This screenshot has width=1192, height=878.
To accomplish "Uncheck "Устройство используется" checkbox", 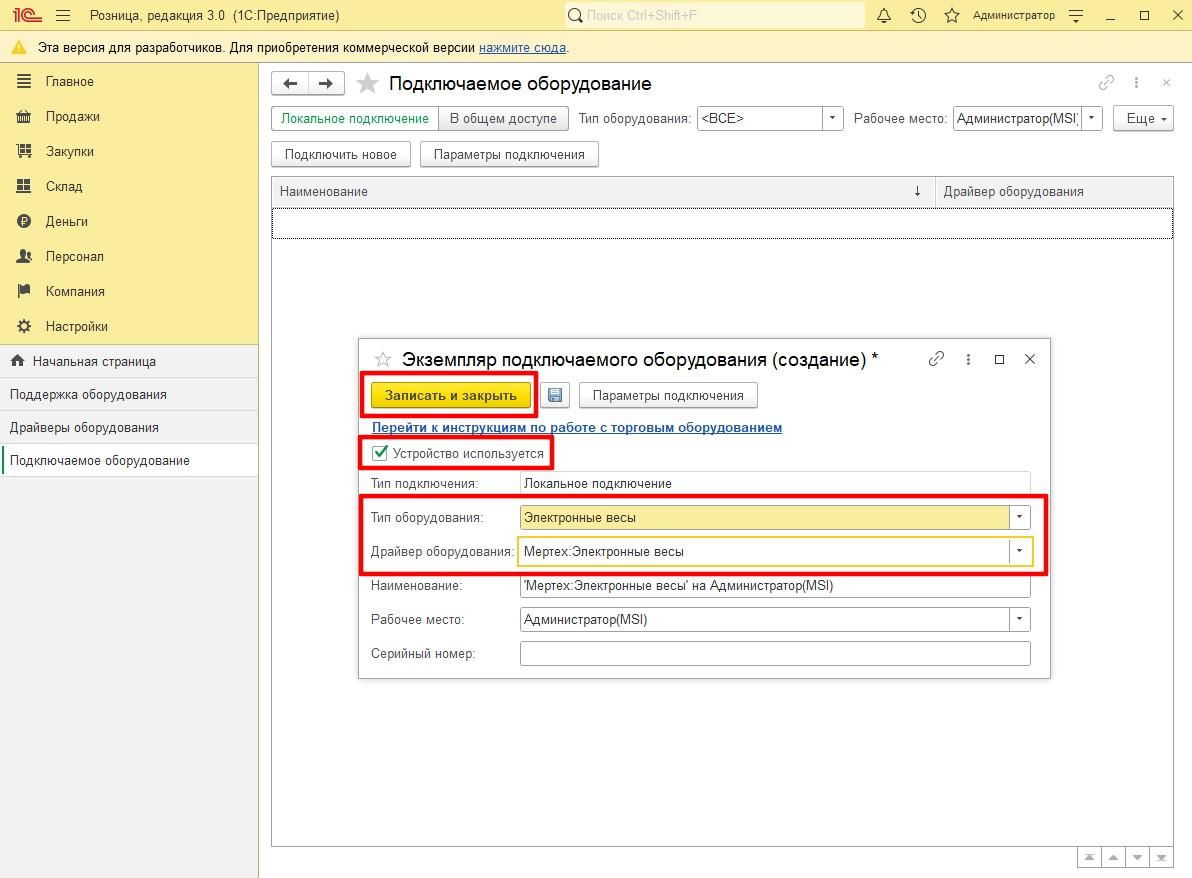I will [380, 453].
